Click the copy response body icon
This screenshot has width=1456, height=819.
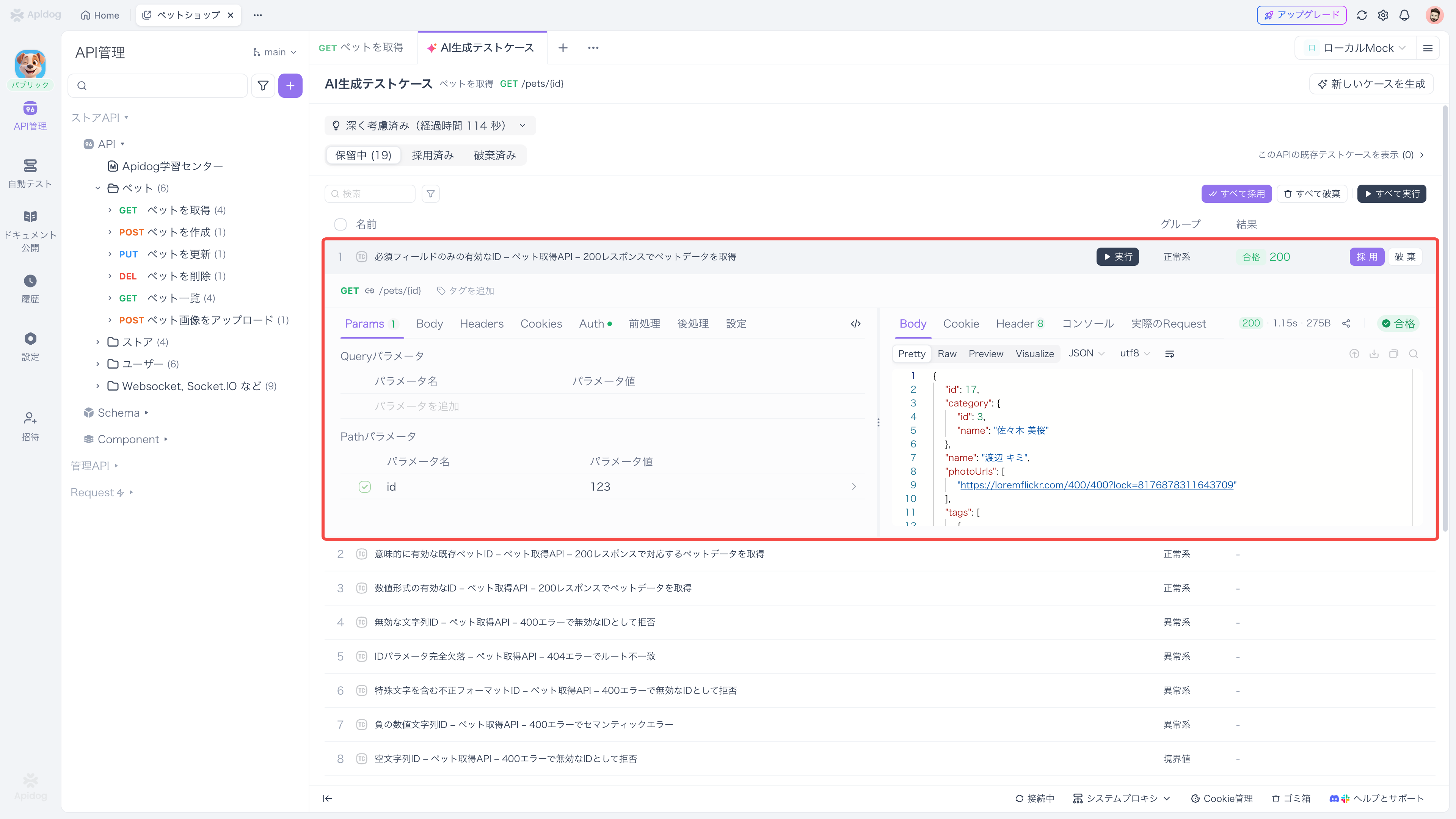click(x=1393, y=354)
